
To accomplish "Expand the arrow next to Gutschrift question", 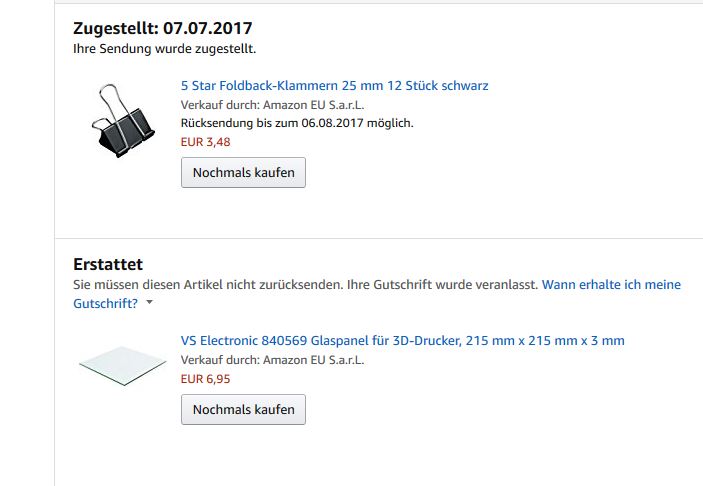I will pos(149,303).
